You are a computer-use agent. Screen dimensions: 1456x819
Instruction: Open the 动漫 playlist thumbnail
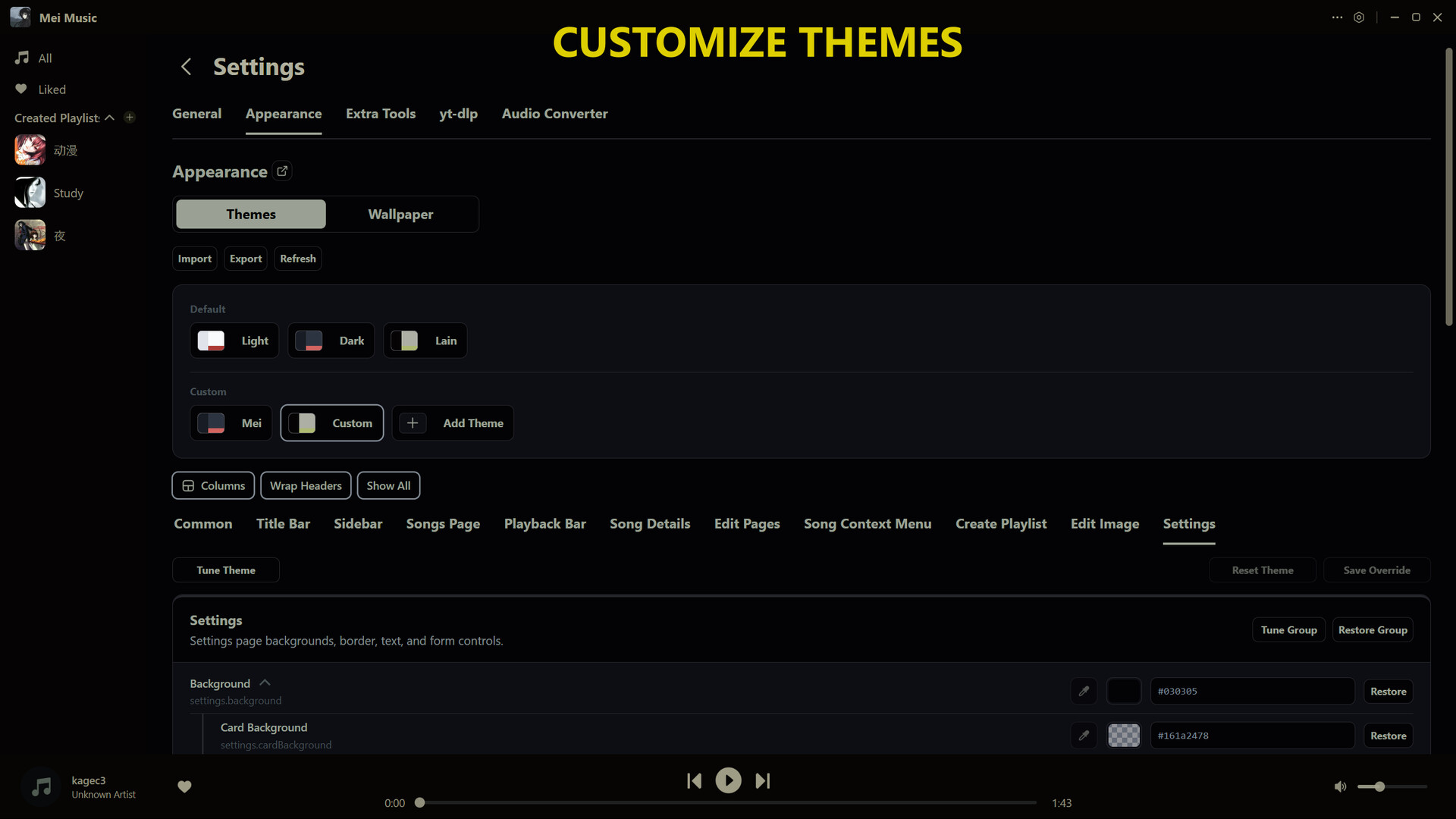(30, 150)
